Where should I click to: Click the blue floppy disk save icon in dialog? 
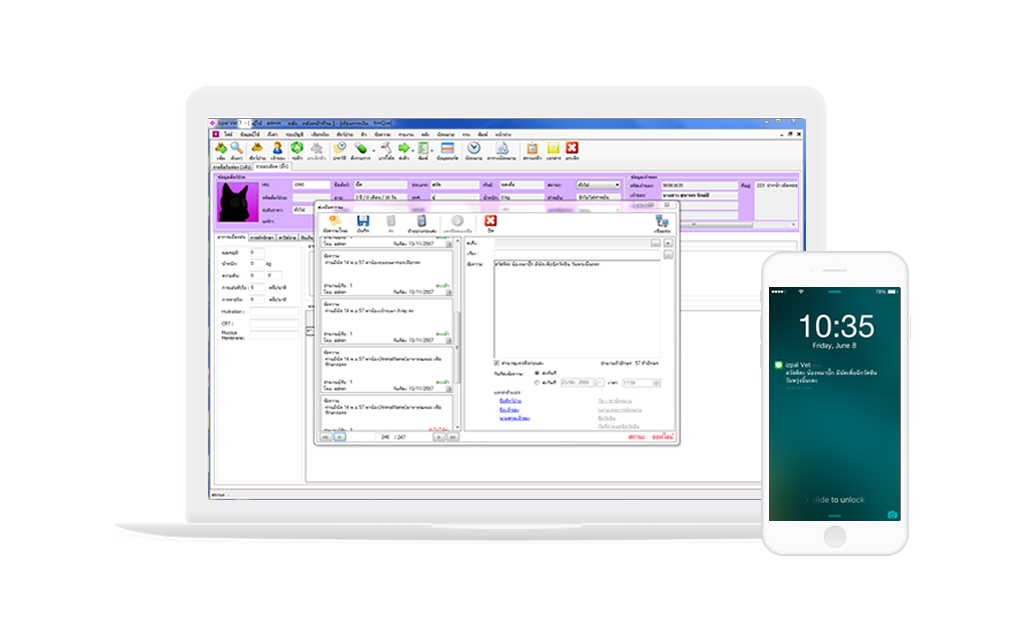[363, 221]
